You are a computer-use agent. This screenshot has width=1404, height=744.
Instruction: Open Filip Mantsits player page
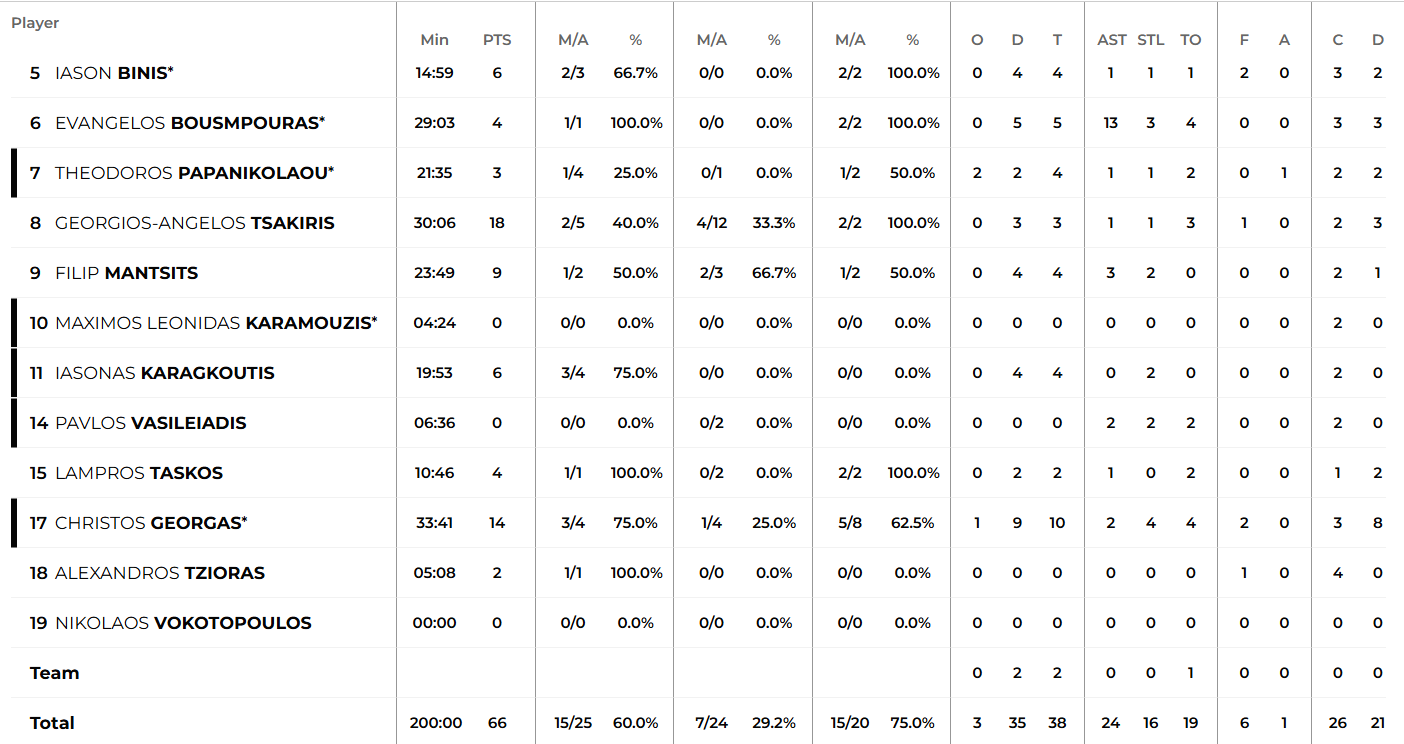point(127,273)
